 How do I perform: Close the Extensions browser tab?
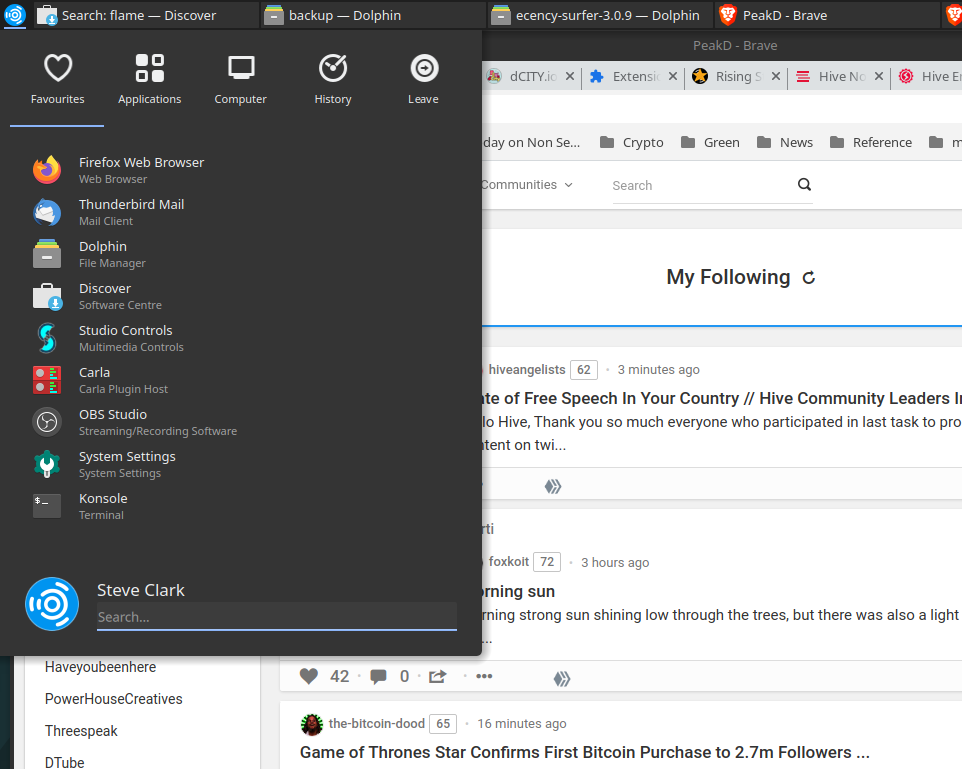[x=673, y=76]
